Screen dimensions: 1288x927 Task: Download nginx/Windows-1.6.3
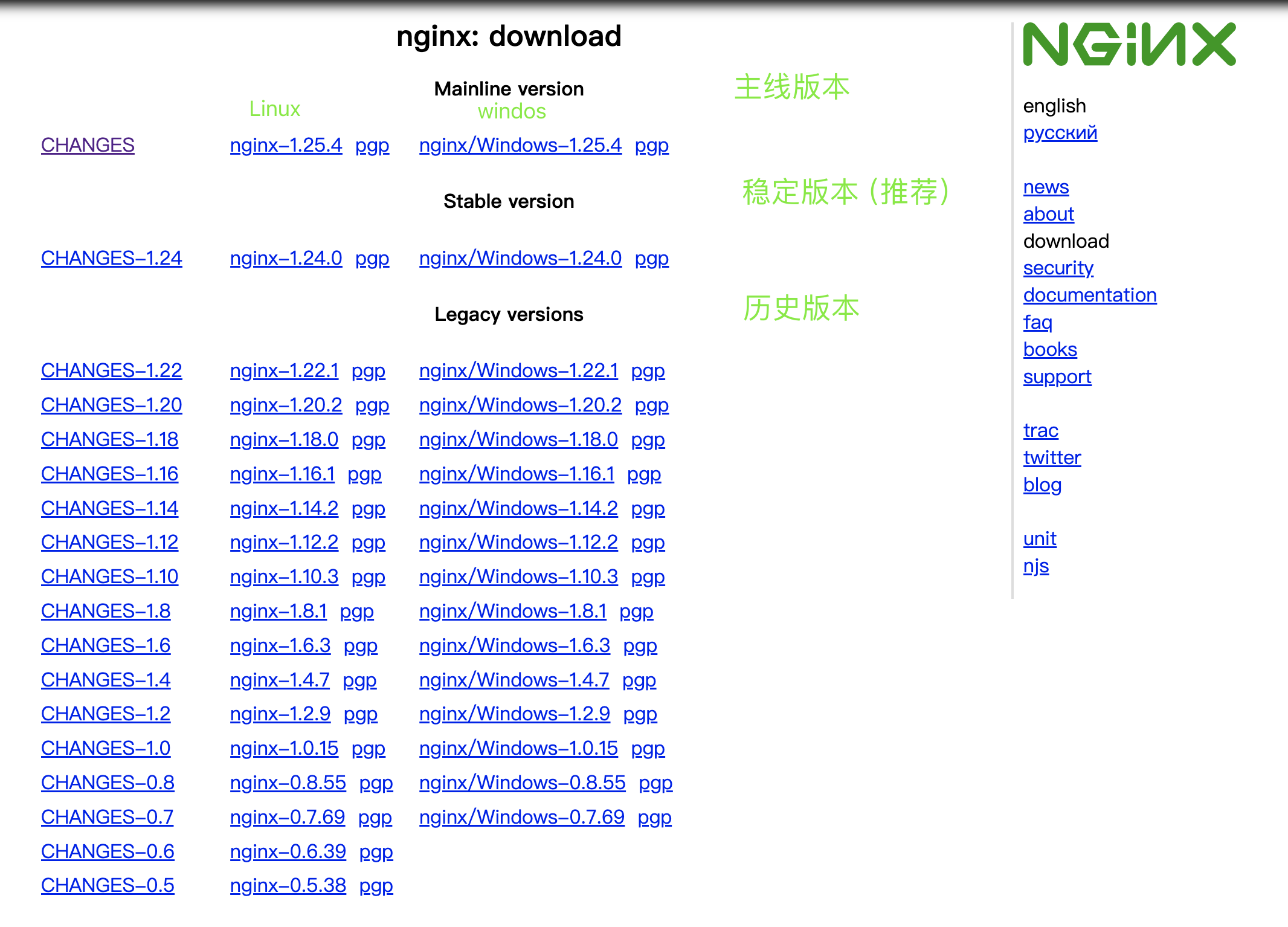(515, 645)
